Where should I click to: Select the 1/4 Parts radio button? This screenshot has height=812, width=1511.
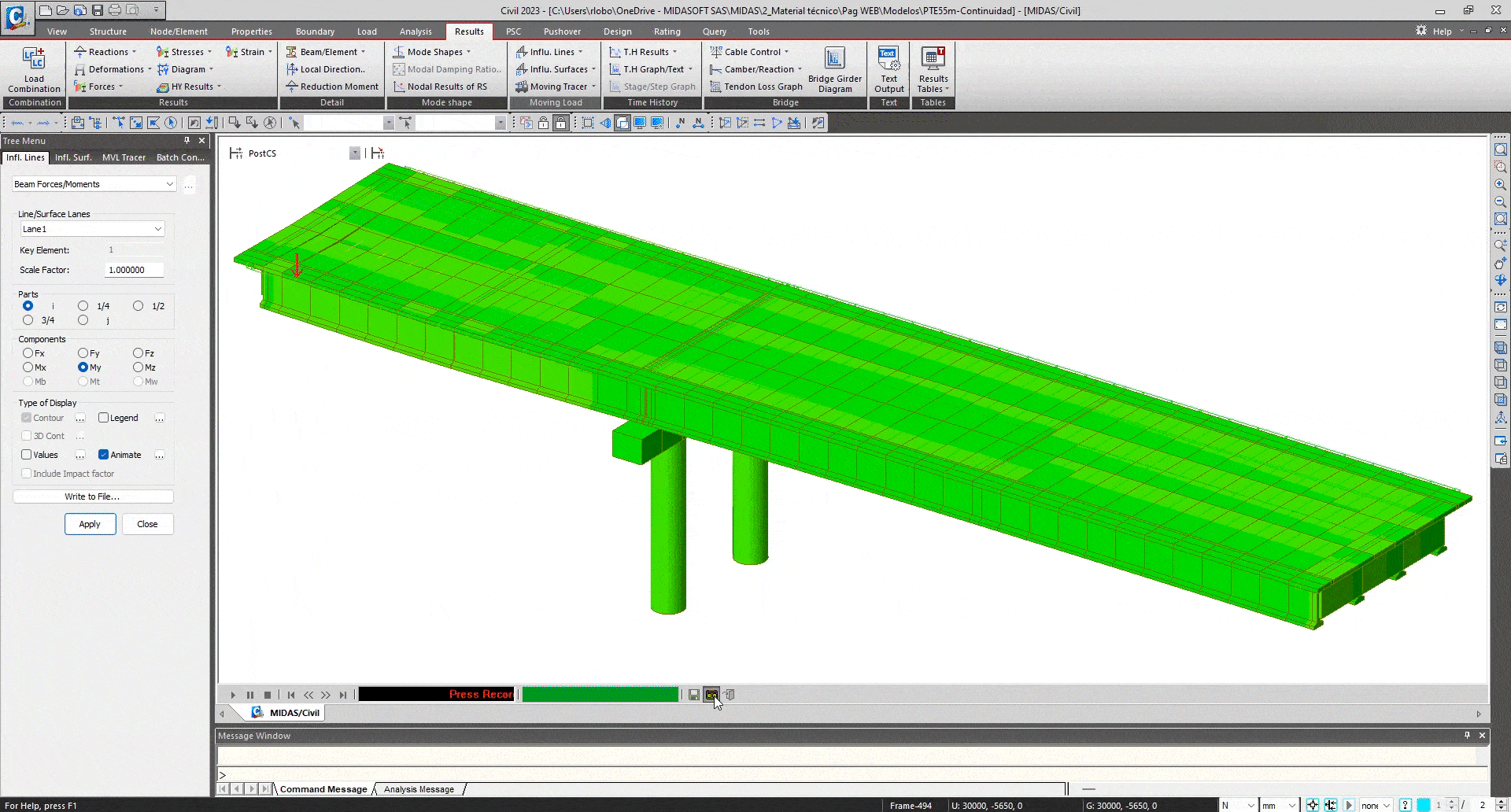(x=83, y=306)
